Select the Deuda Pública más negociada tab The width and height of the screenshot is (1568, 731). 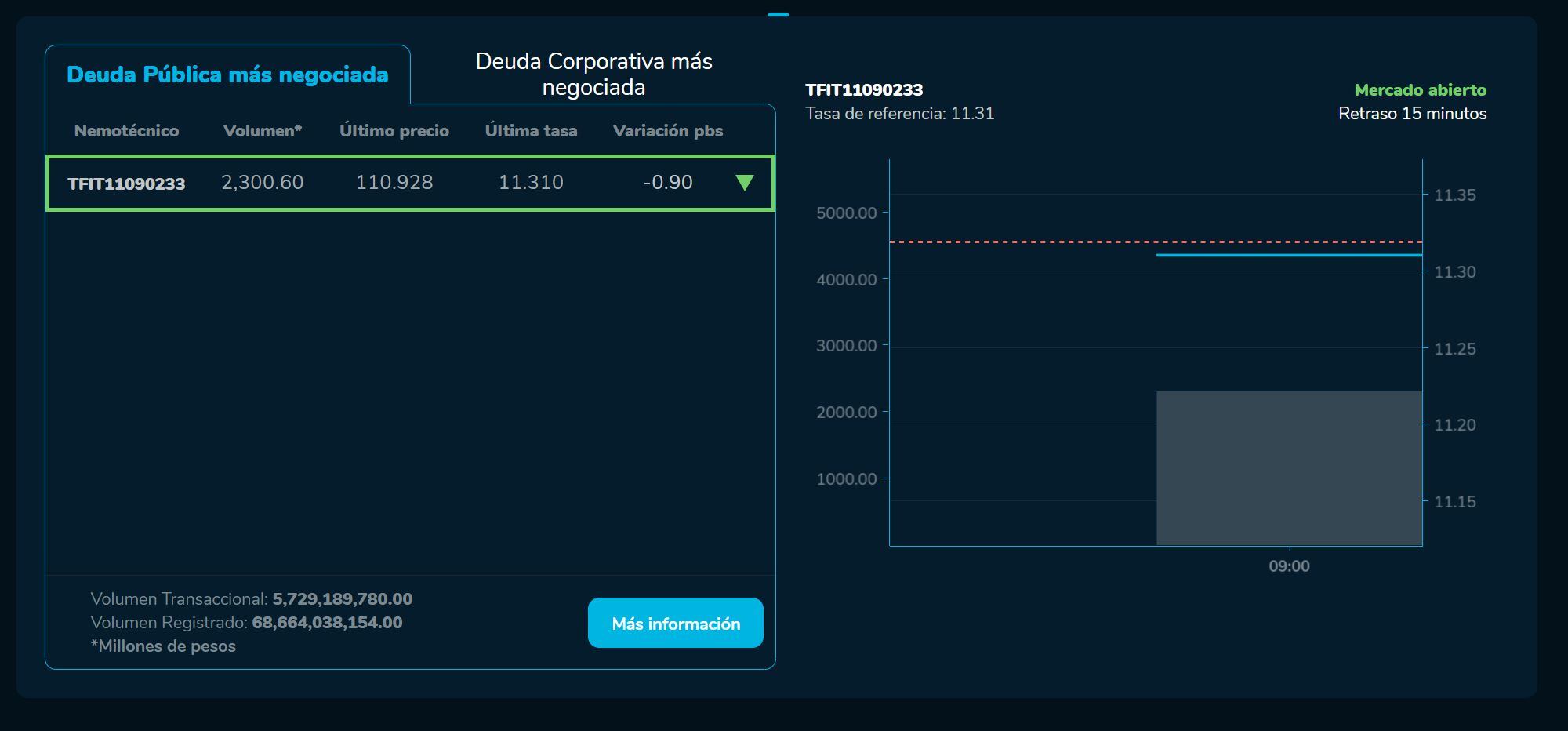227,75
